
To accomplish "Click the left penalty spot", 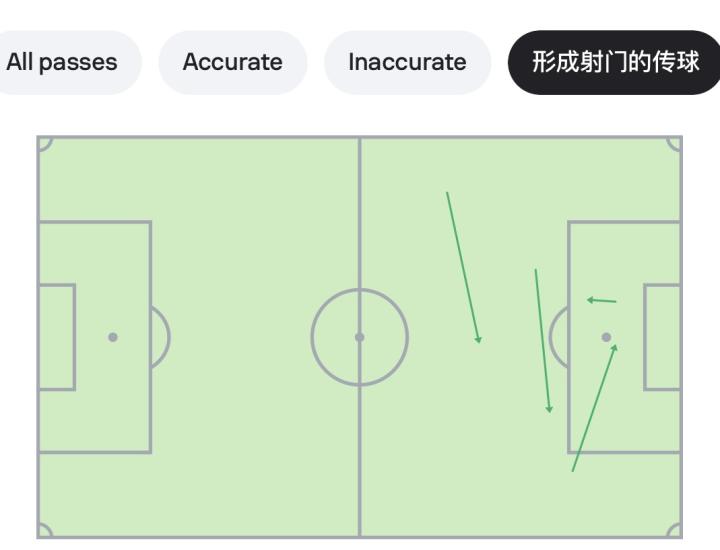I will click(113, 337).
